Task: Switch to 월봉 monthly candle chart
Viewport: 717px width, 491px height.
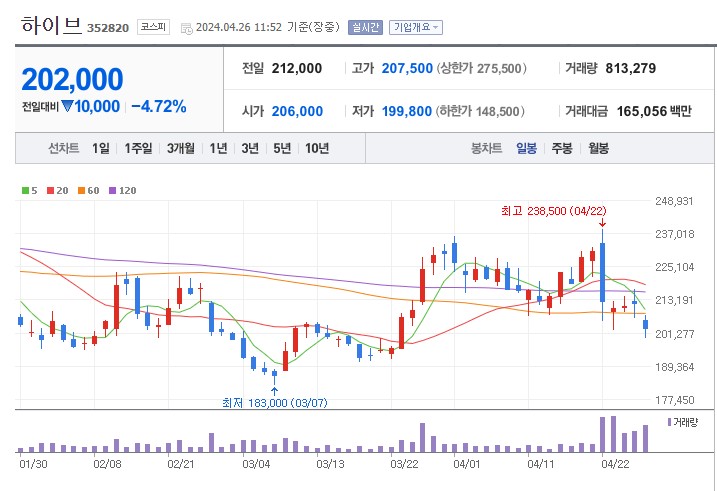Action: point(598,148)
